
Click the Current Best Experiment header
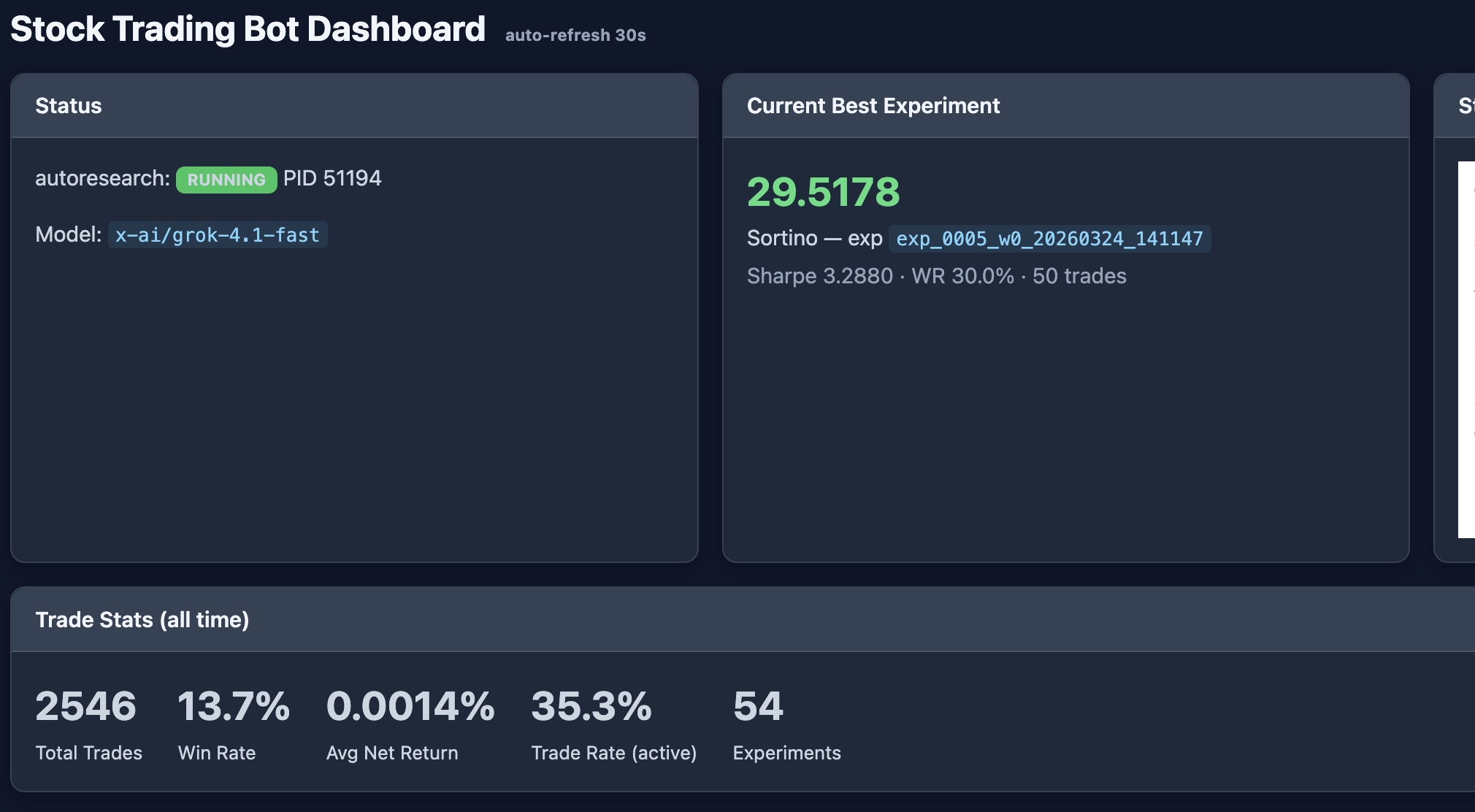1065,106
